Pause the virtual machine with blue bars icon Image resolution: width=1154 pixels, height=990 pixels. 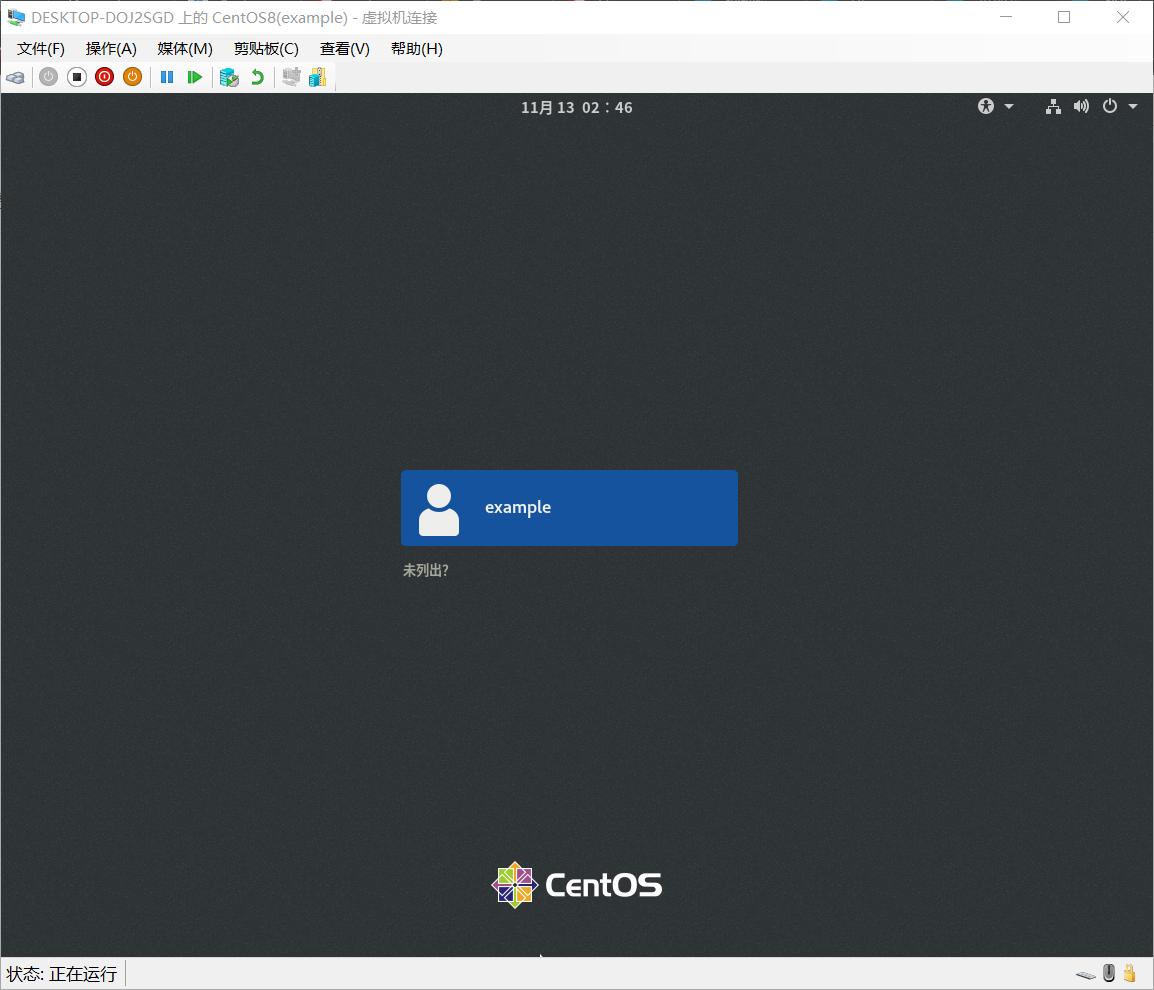(167, 77)
